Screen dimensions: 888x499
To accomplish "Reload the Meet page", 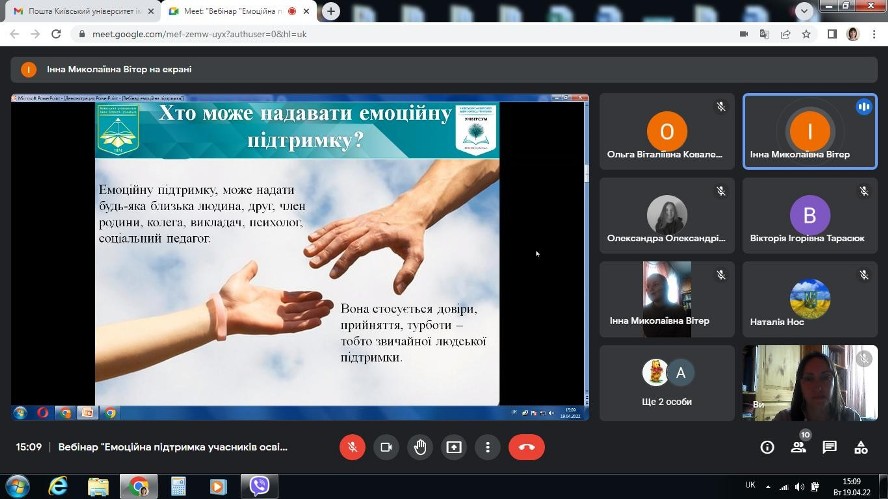I will [56, 34].
